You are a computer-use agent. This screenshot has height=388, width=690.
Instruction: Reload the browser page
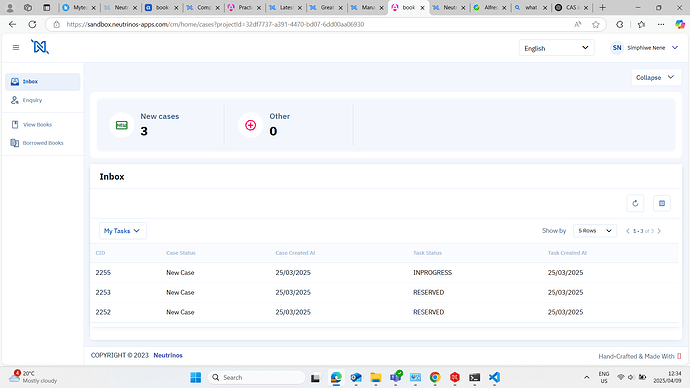click(x=32, y=25)
